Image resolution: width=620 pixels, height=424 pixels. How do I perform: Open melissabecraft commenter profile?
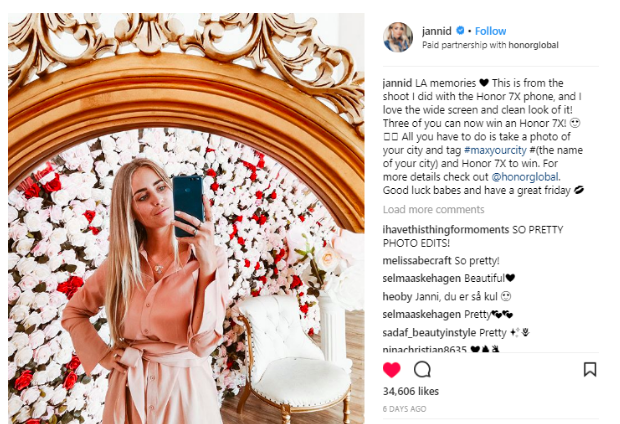click(x=417, y=261)
